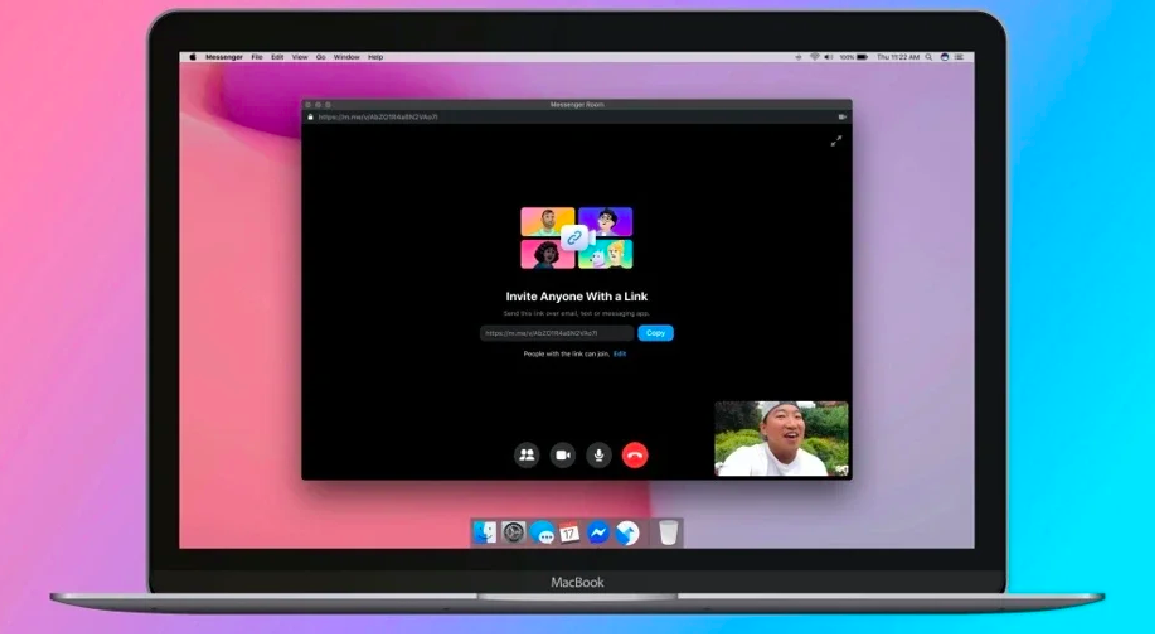Screen dimensions: 1155x634
Task: Open Spotlight search in menu bar
Action: coord(929,58)
